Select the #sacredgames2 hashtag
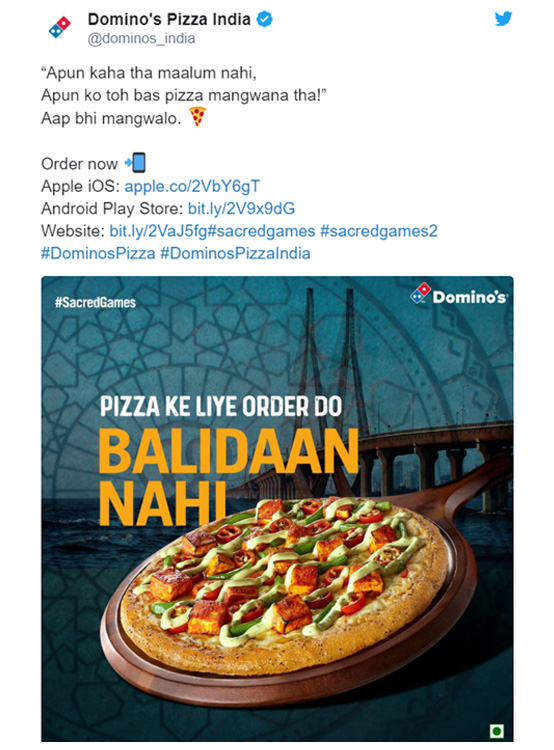Image resolution: width=554 pixels, height=750 pixels. [x=378, y=231]
